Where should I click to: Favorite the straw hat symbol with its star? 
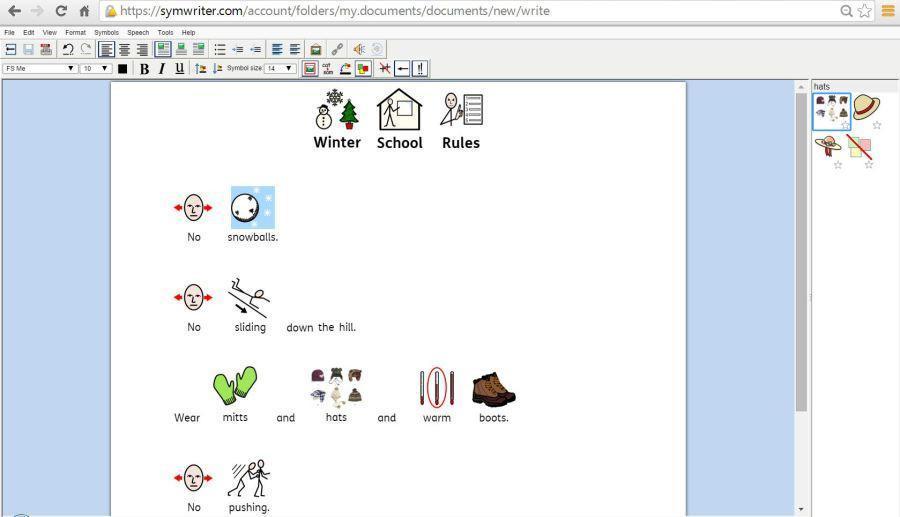click(877, 125)
